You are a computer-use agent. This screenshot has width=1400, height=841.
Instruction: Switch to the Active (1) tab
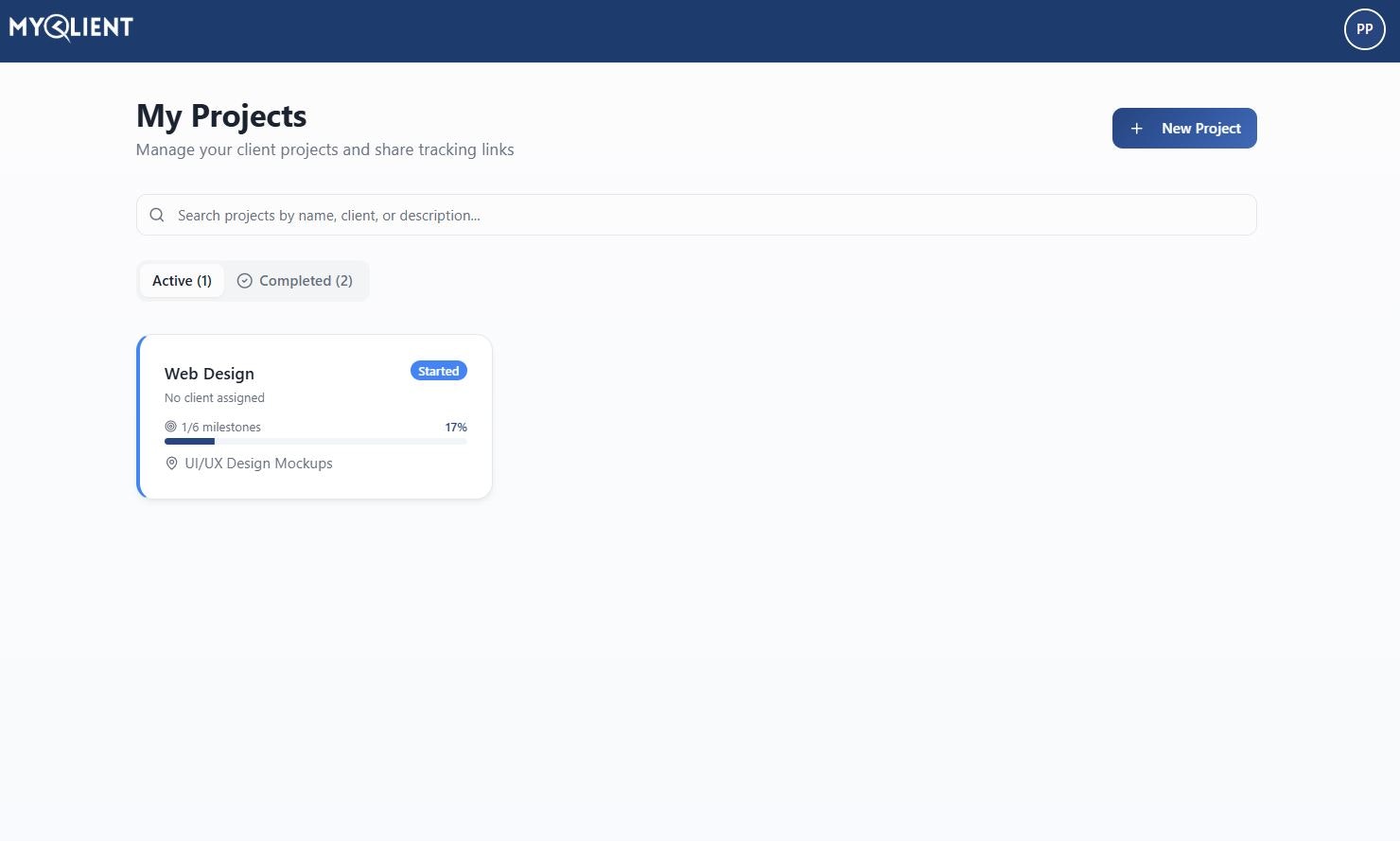pyautogui.click(x=182, y=281)
